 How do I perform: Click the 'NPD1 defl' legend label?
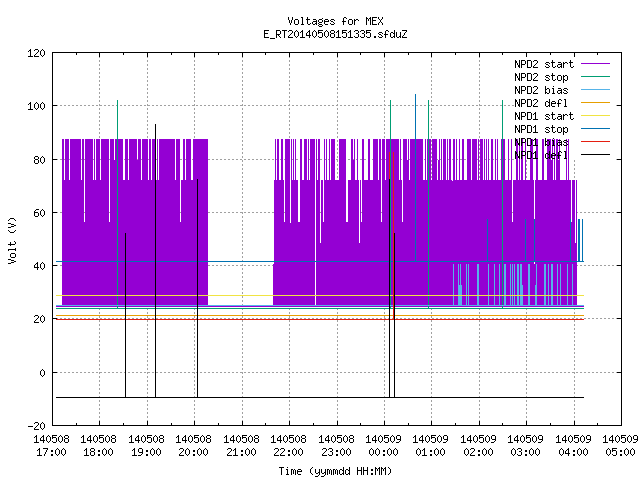tap(541, 156)
